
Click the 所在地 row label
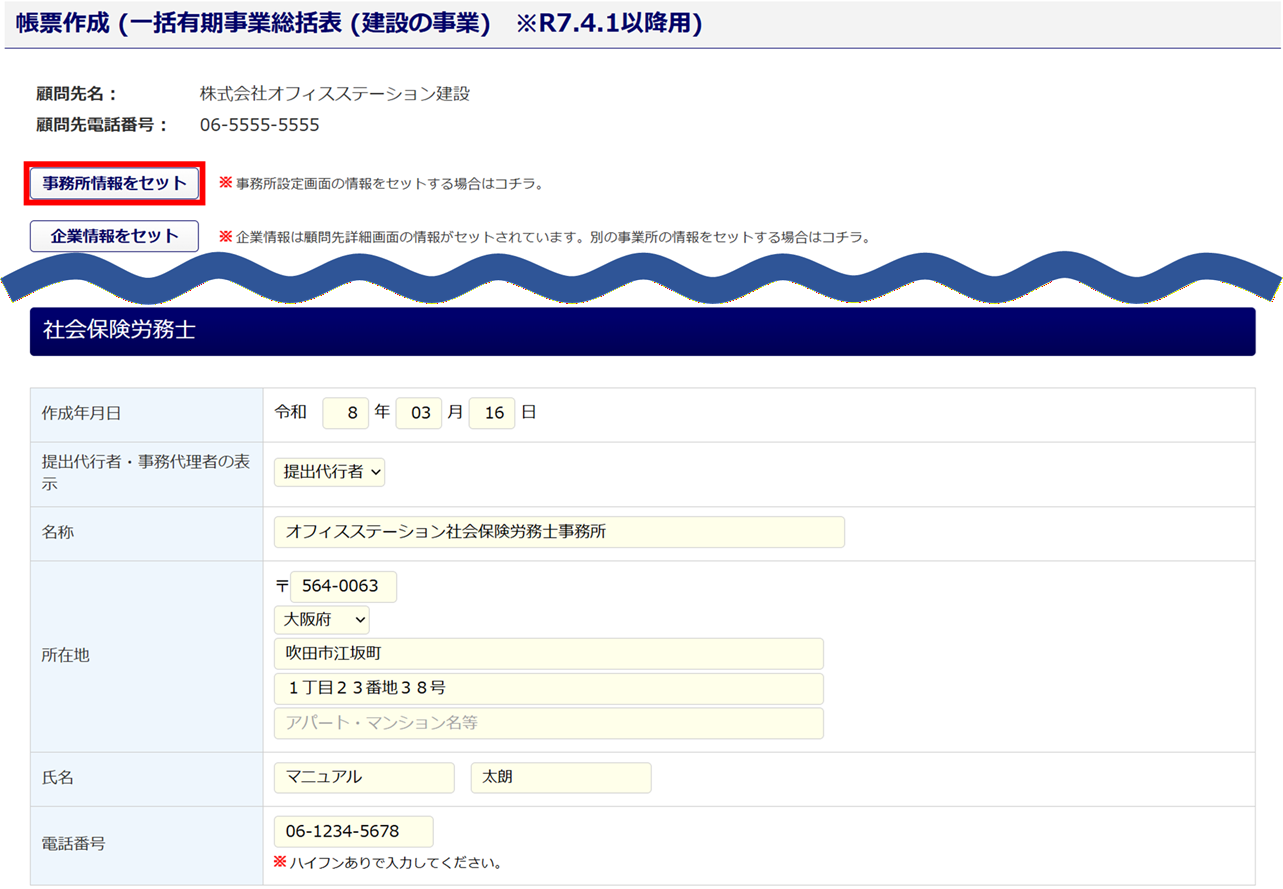[x=65, y=656]
